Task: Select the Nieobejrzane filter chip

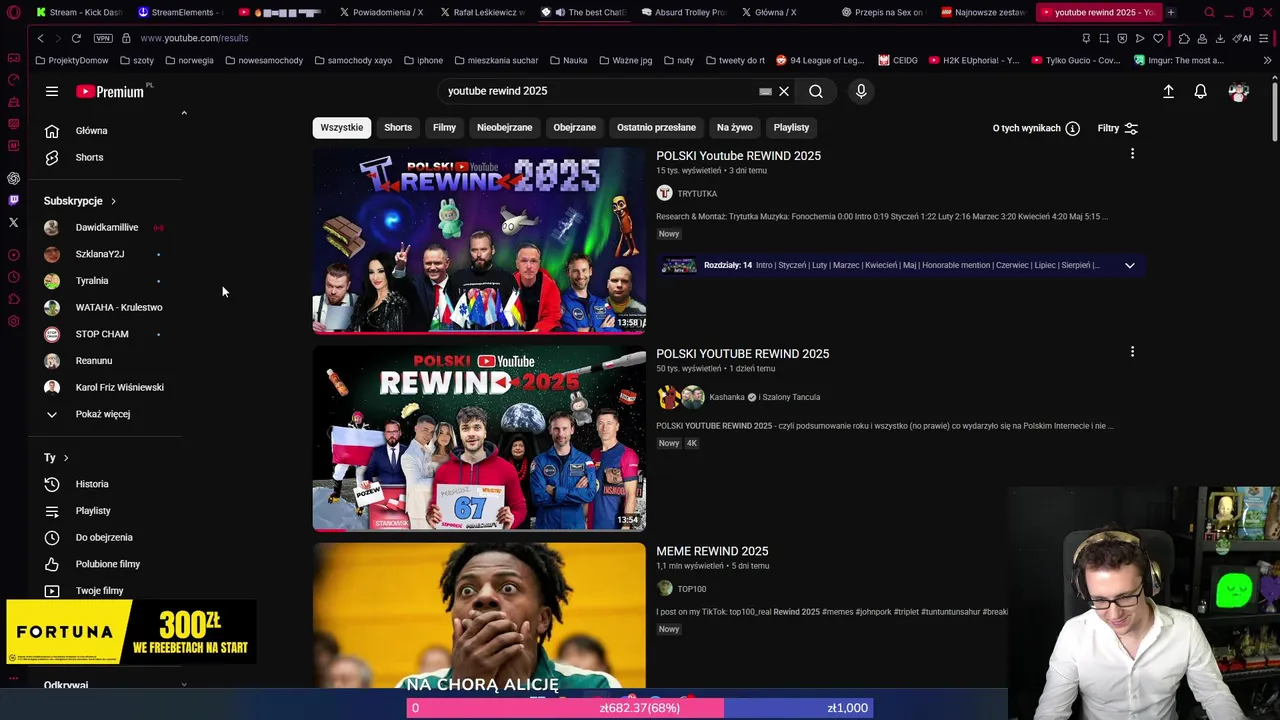Action: 505,128
